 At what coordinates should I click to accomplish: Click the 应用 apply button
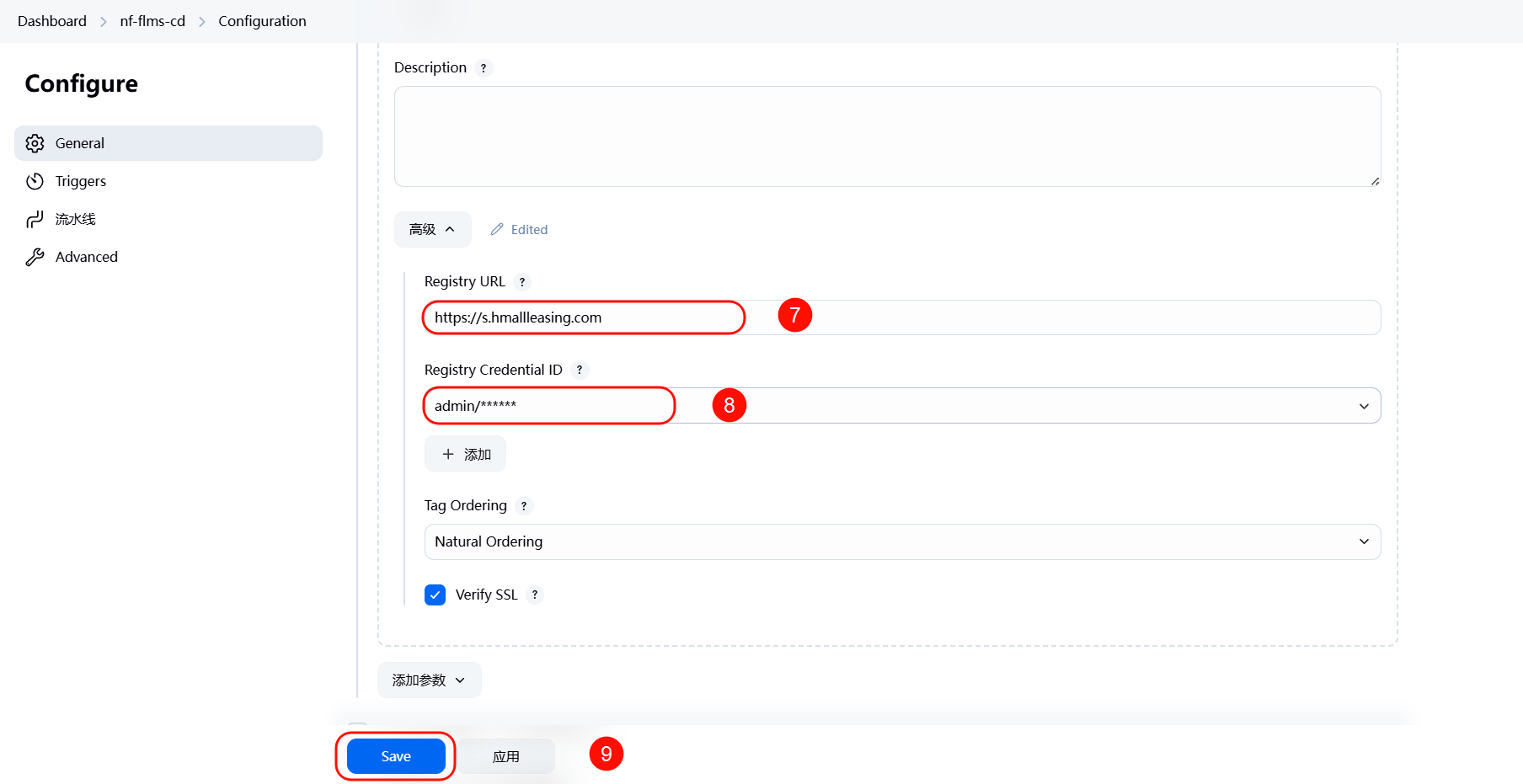pos(505,756)
